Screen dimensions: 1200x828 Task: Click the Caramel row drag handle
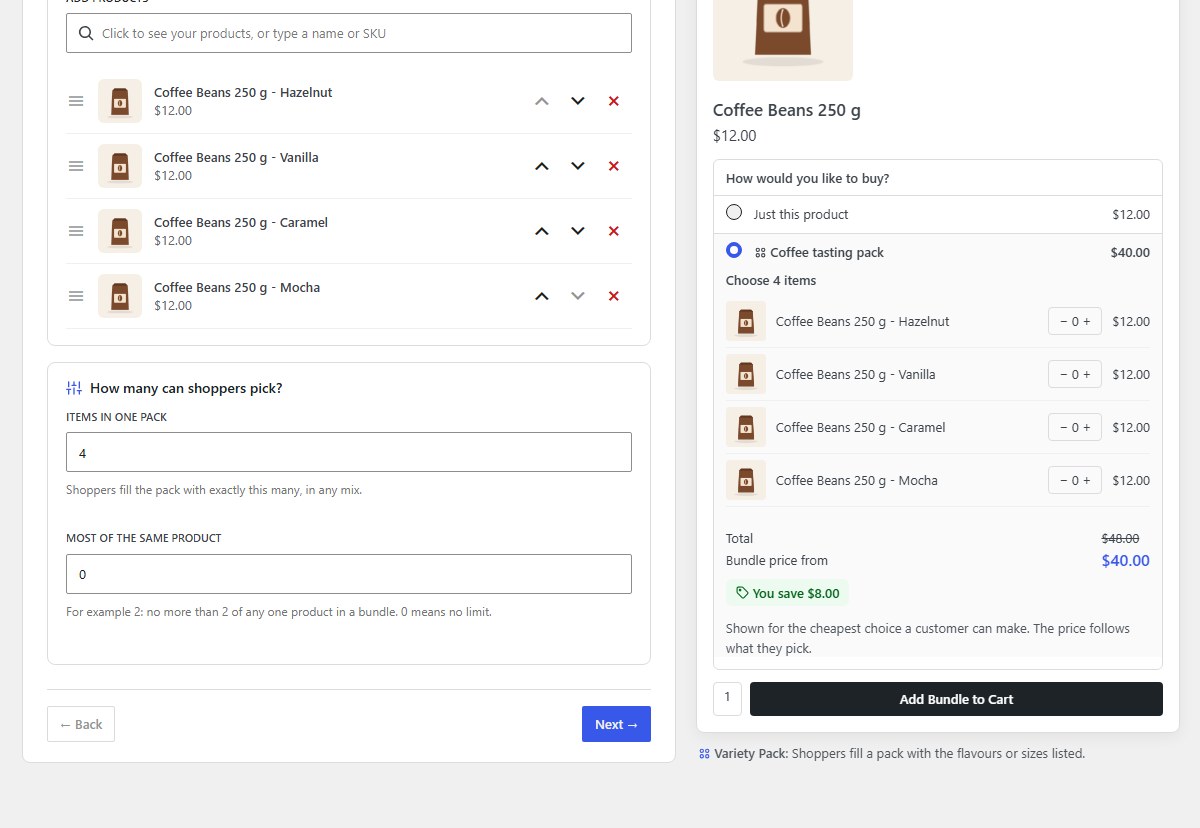tap(76, 231)
